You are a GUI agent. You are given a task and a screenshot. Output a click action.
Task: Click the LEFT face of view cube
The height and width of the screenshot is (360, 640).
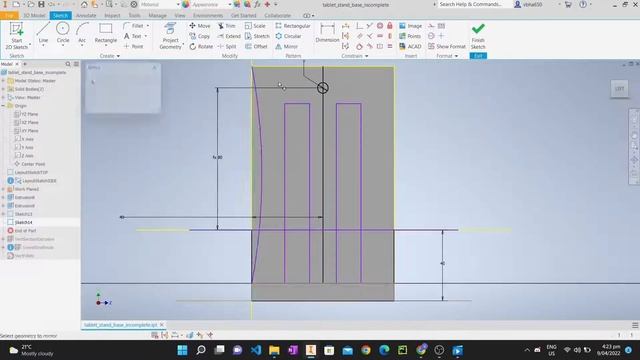tap(619, 89)
